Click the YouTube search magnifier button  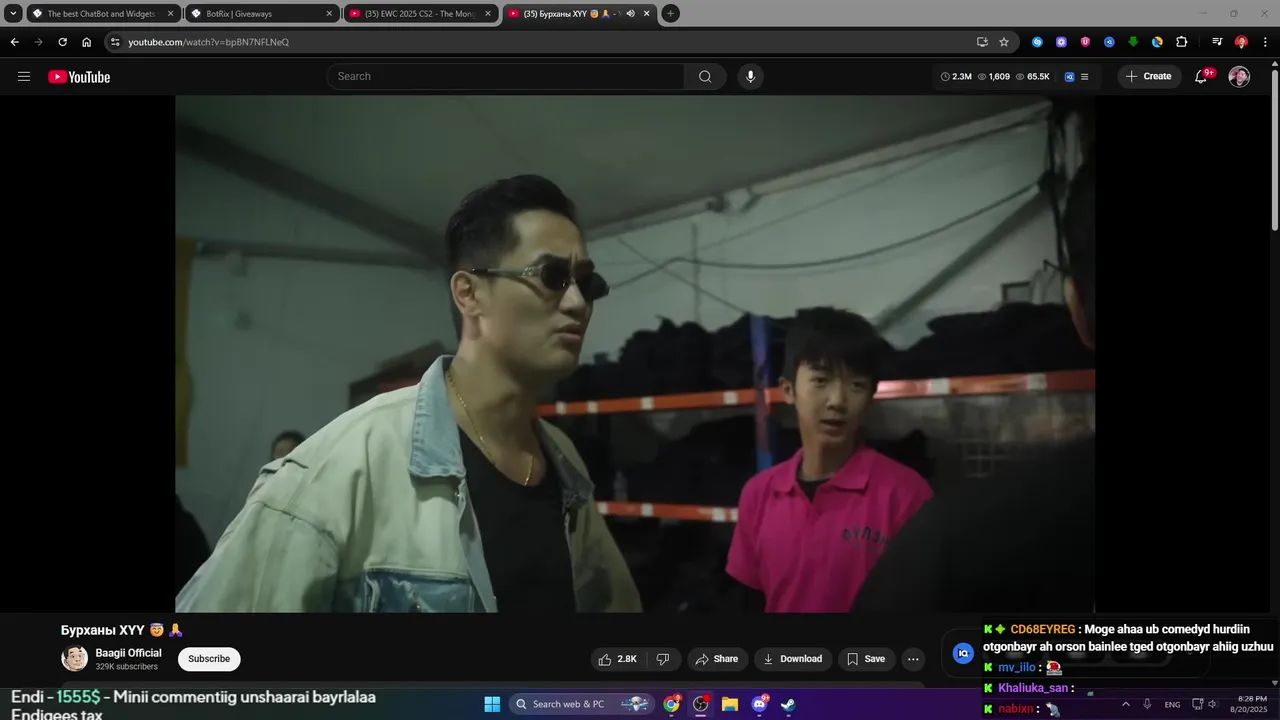click(705, 77)
